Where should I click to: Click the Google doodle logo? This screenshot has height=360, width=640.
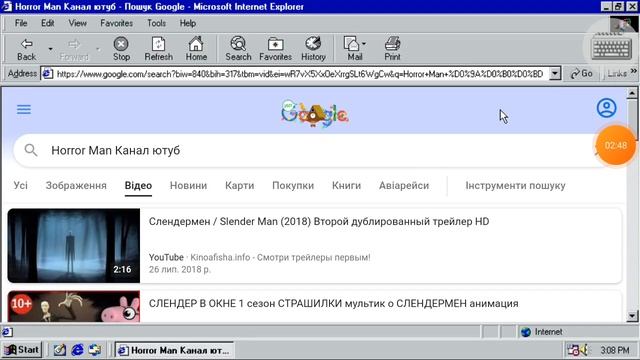314,113
